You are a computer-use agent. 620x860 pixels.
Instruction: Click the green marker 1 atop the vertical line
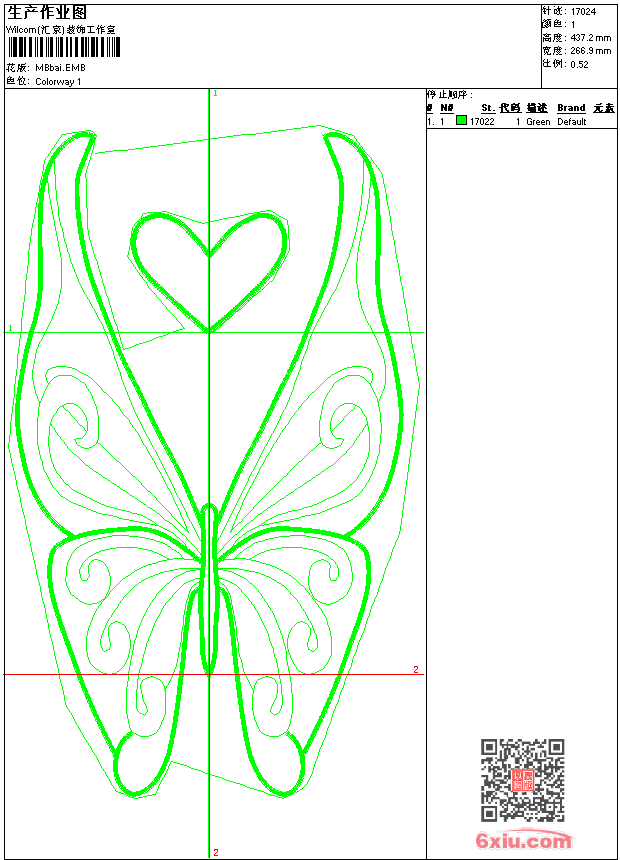tap(215, 93)
